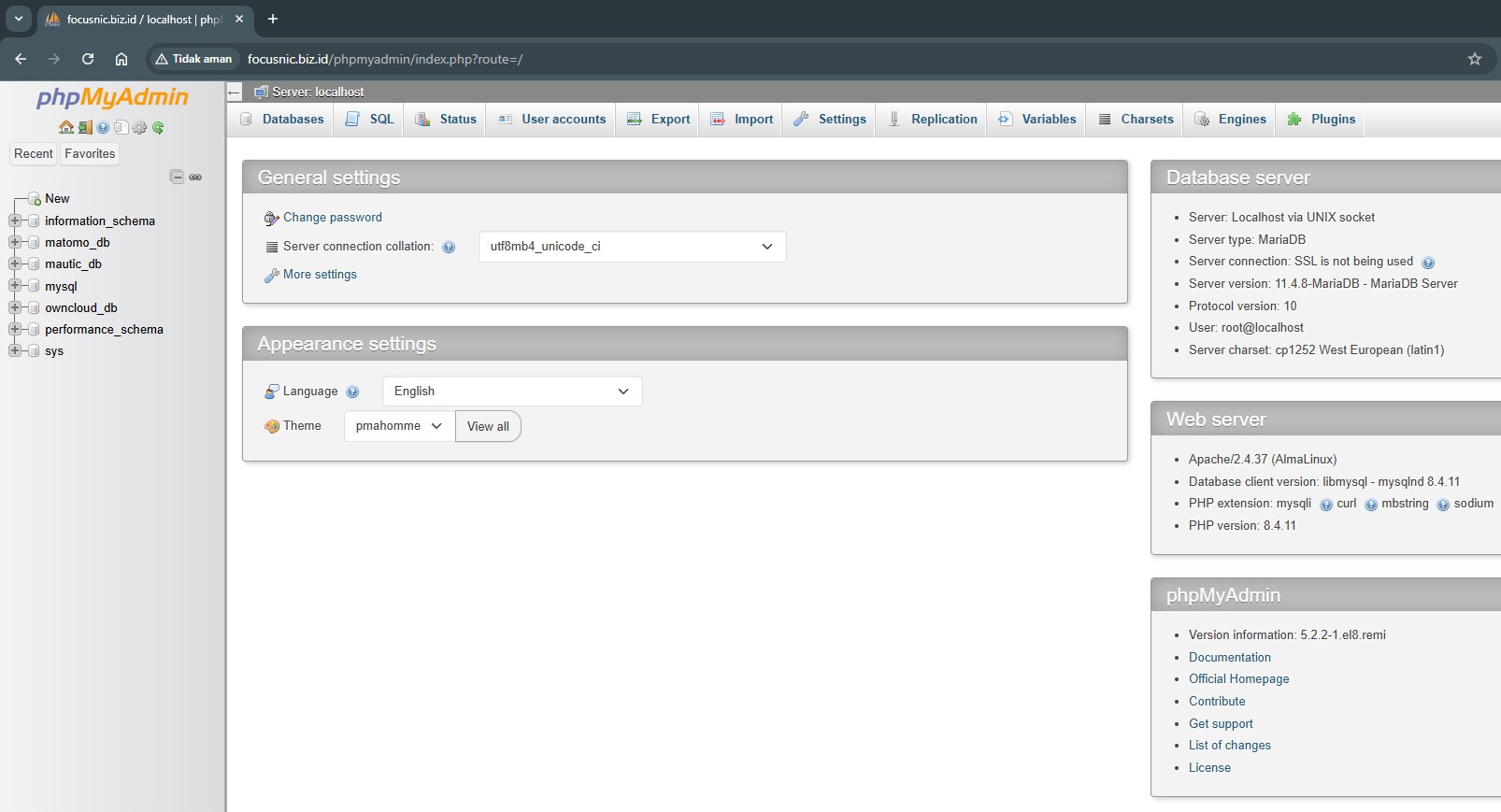Click the collapse all icon in the navigation tree
The image size is (1501, 812).
point(177,177)
